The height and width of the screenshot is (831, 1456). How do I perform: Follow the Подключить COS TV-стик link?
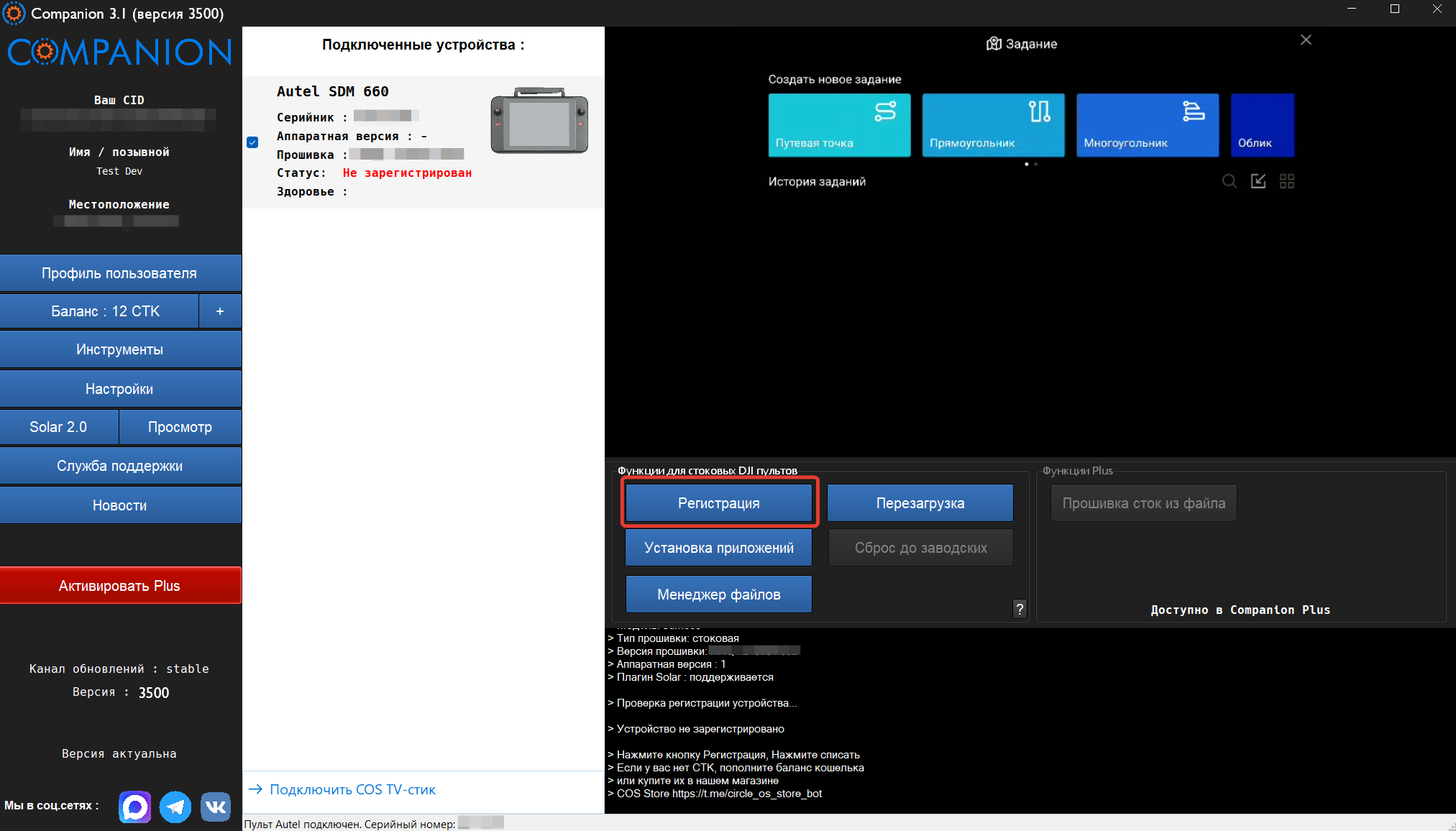coord(352,789)
